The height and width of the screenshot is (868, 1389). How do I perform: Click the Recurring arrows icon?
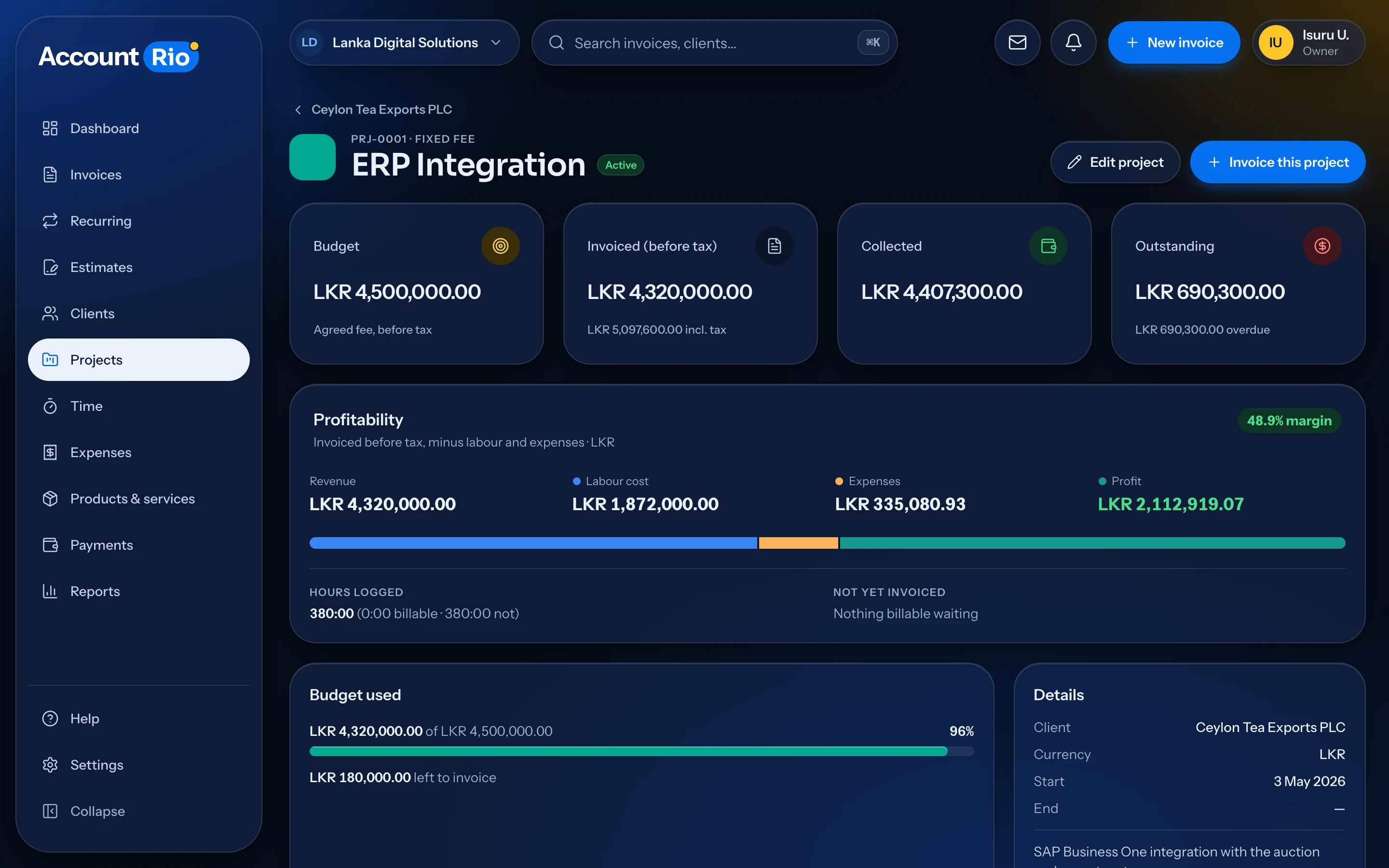coord(50,220)
